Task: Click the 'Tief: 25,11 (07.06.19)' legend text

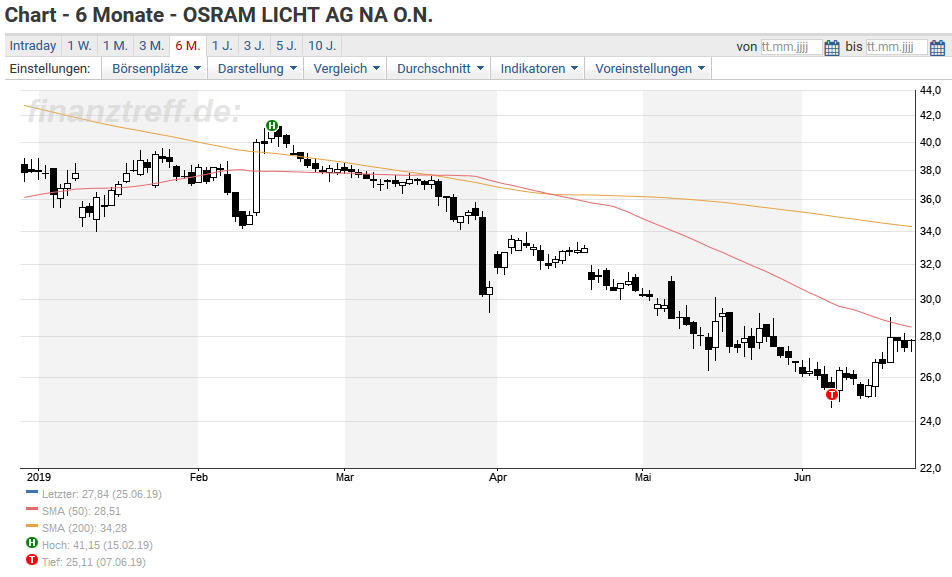Action: click(94, 562)
